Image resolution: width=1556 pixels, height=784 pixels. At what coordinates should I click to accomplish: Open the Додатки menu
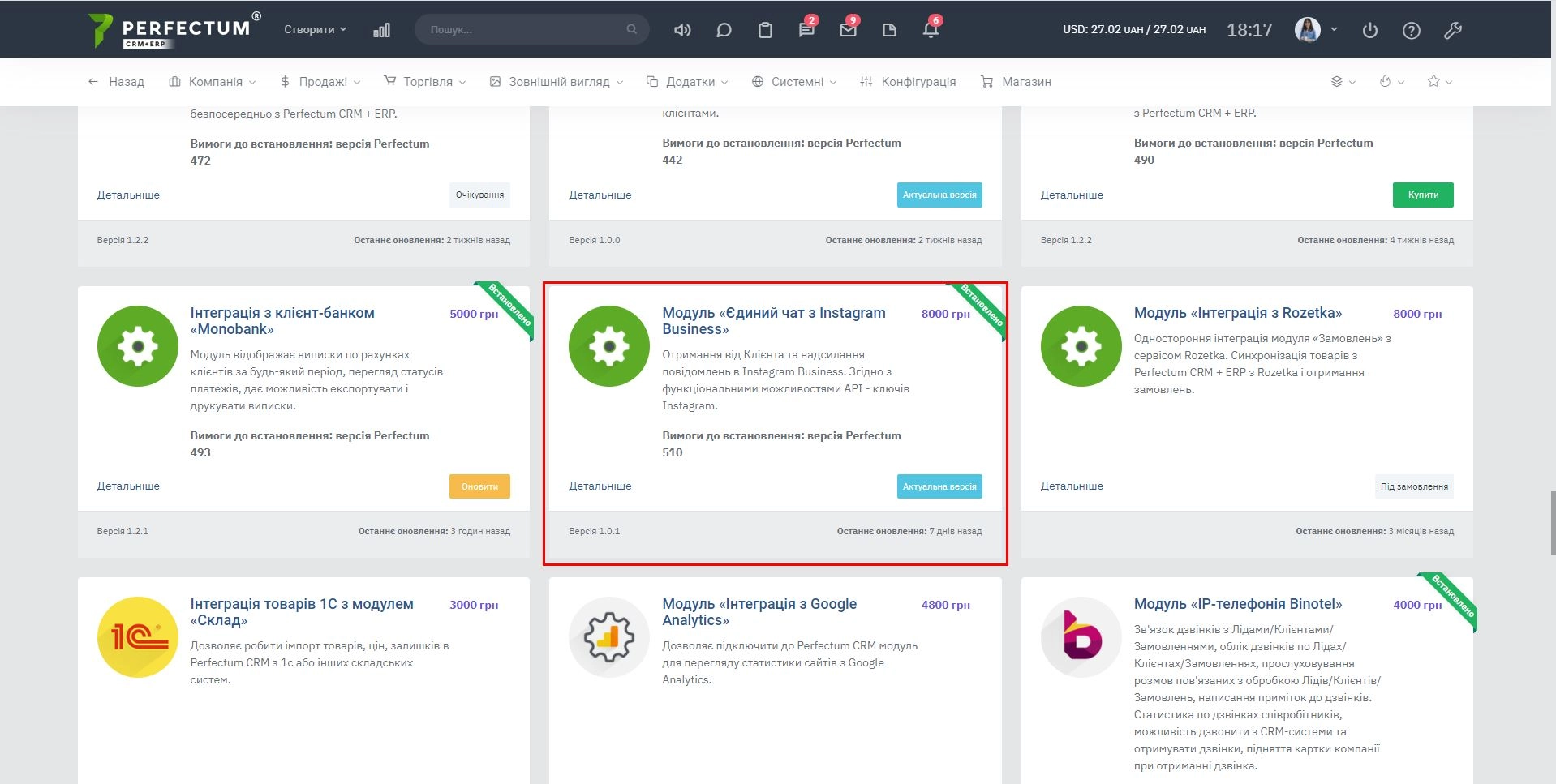pyautogui.click(x=687, y=82)
